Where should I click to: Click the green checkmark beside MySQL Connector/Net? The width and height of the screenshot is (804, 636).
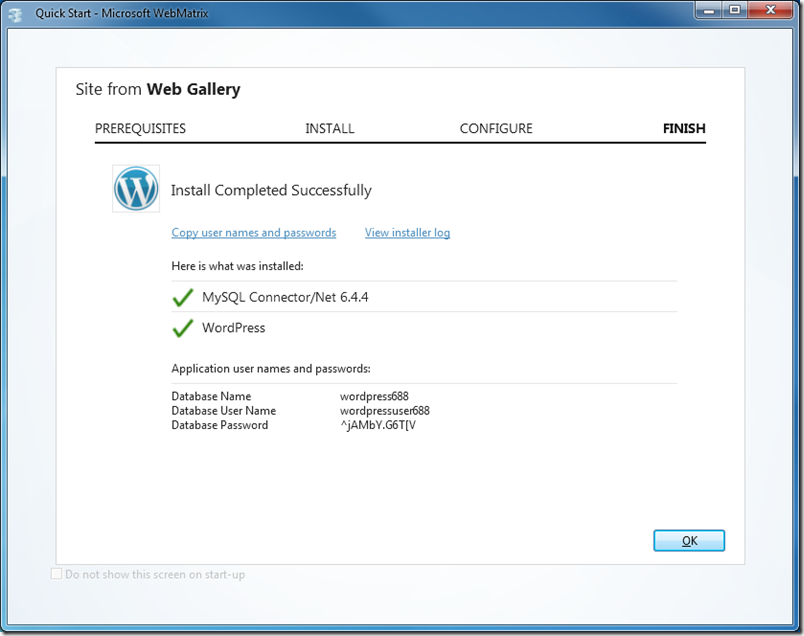pyautogui.click(x=183, y=297)
